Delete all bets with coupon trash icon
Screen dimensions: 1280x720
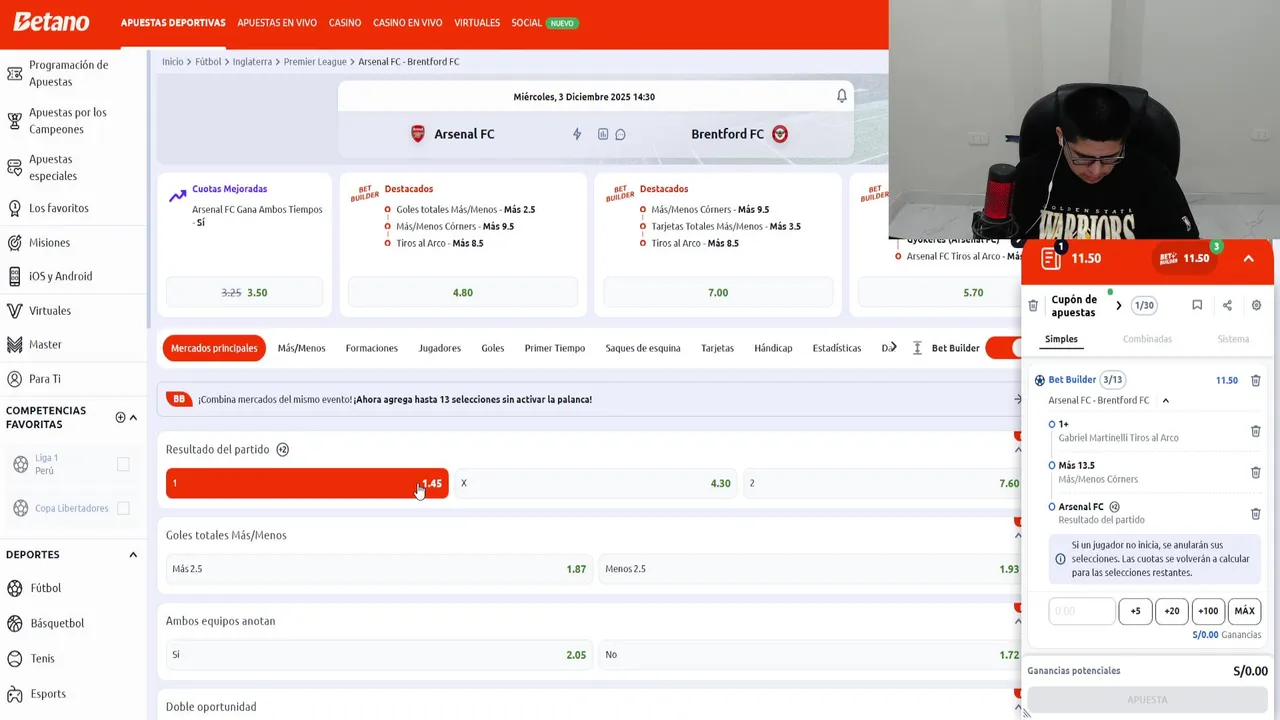(1033, 306)
